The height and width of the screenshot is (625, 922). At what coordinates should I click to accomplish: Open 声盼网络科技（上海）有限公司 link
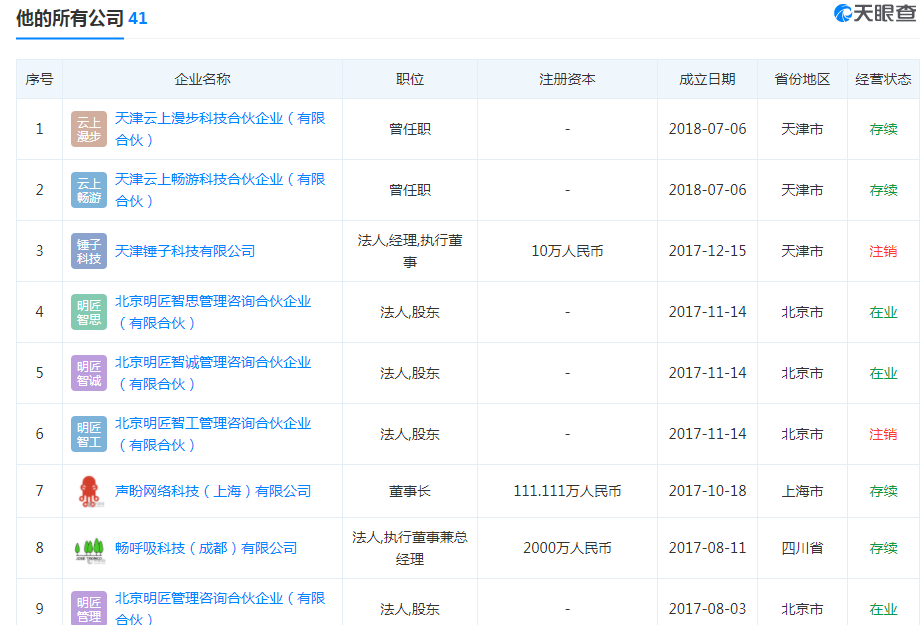(x=213, y=491)
